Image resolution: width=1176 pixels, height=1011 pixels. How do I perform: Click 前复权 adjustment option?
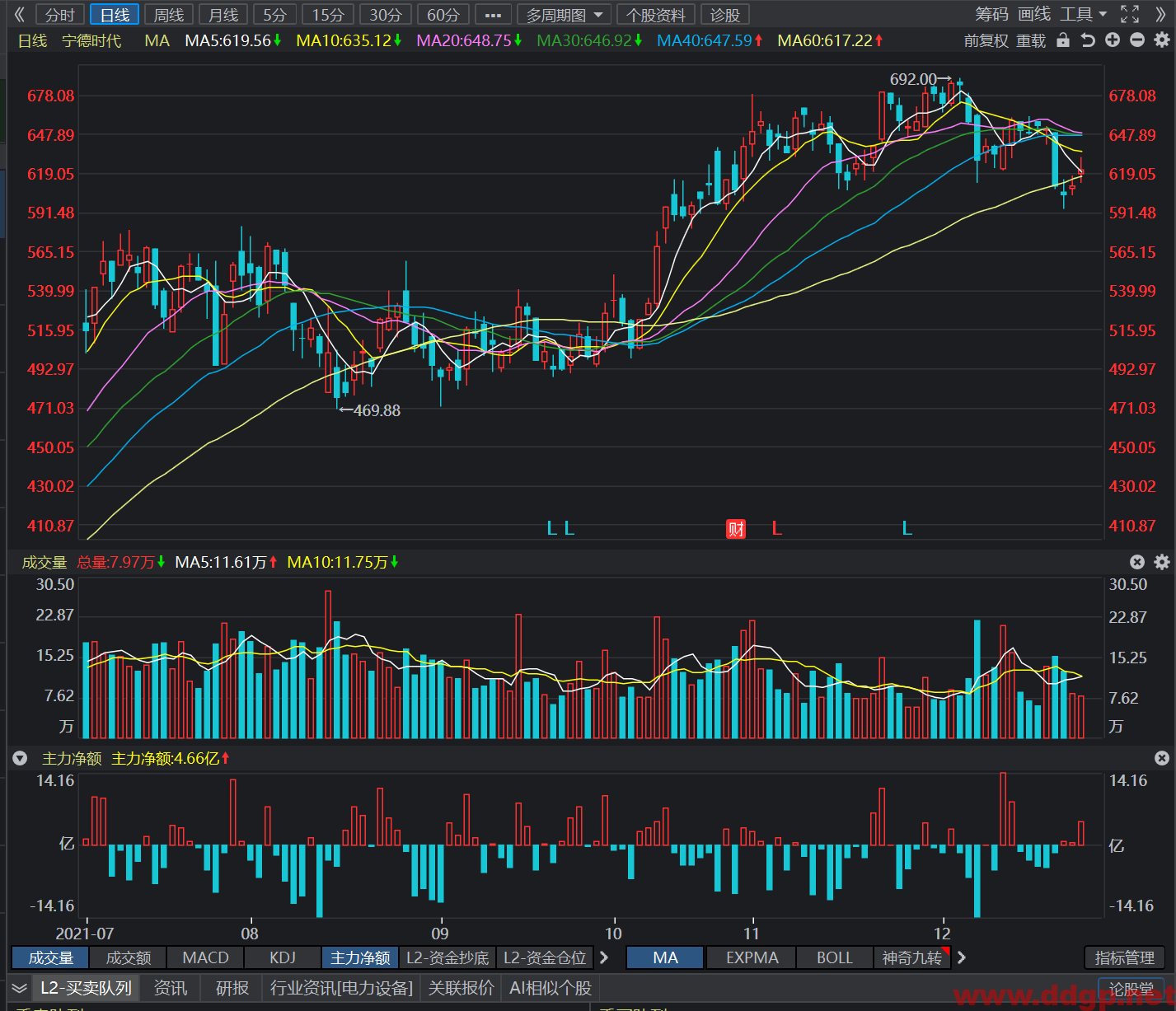coord(986,40)
